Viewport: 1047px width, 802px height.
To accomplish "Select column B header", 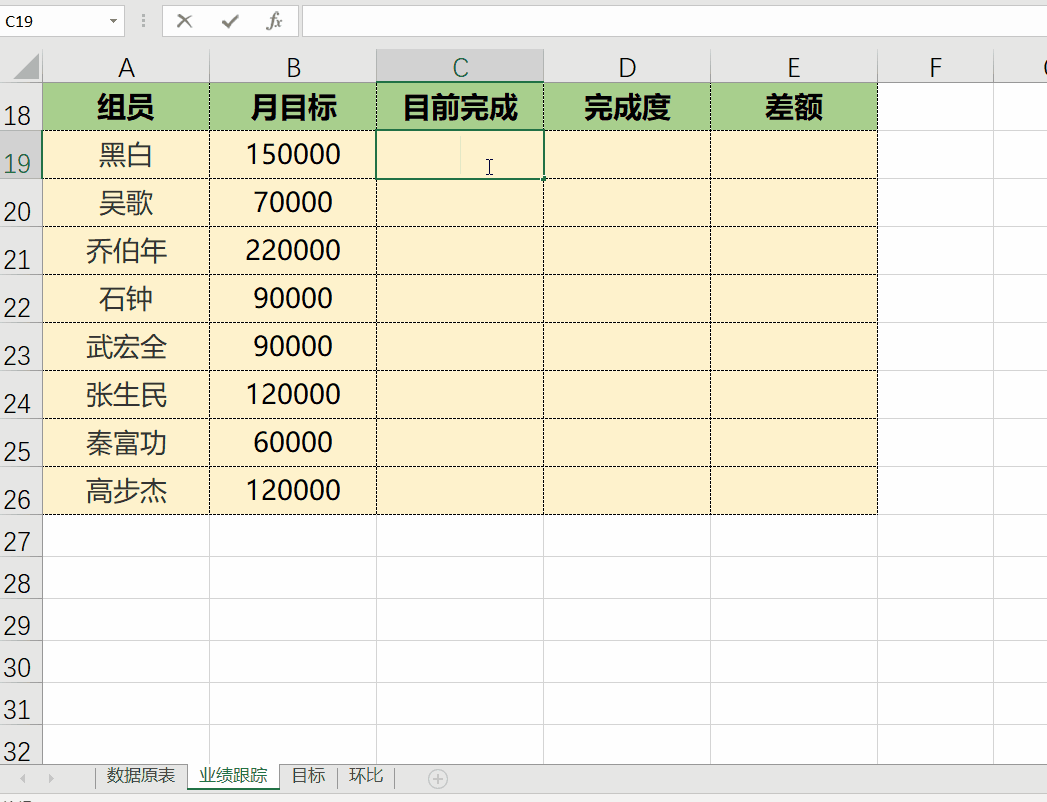I will coord(293,67).
